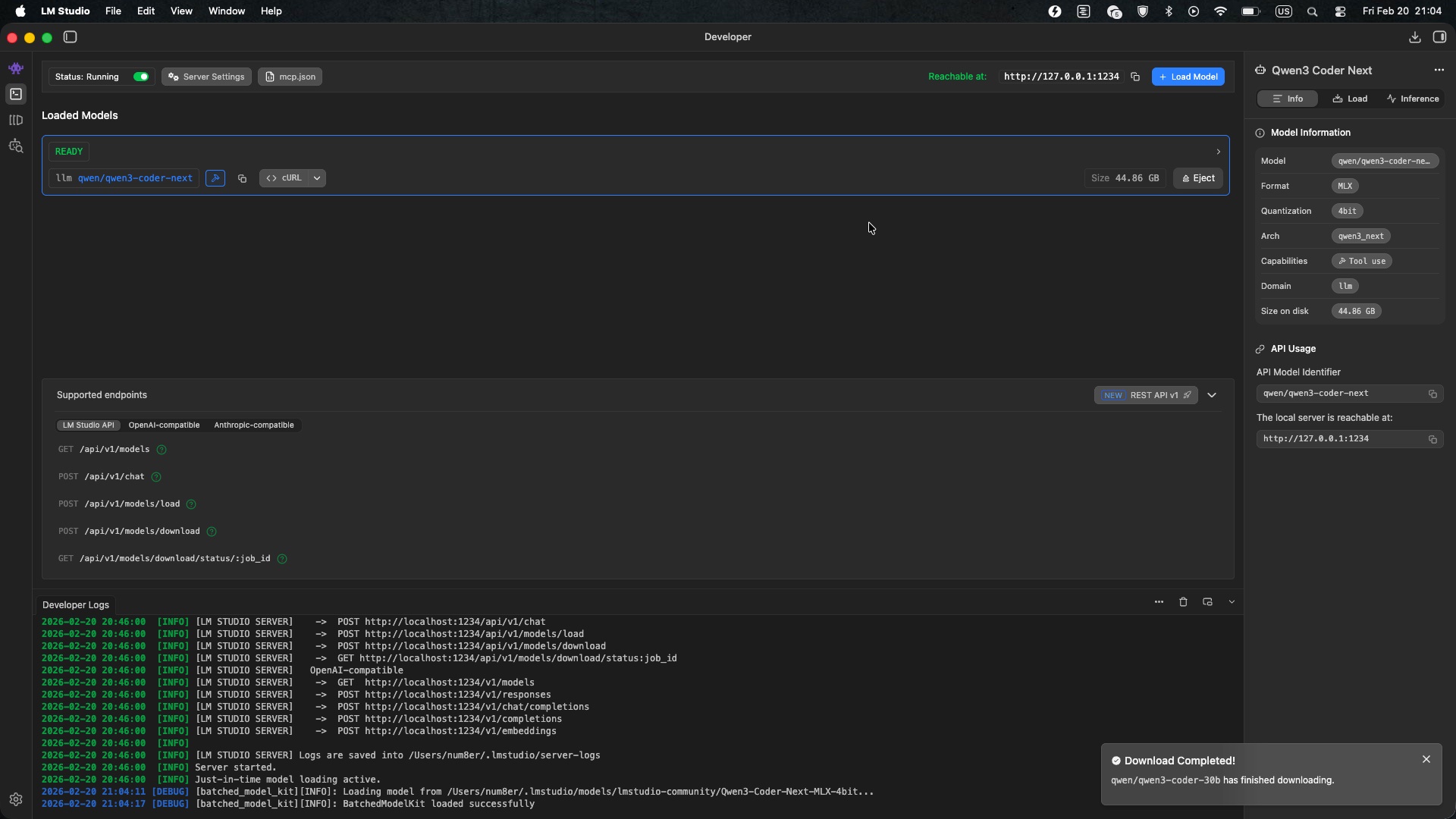Open Model search sidebar icon
This screenshot has width=1456, height=819.
[x=15, y=146]
